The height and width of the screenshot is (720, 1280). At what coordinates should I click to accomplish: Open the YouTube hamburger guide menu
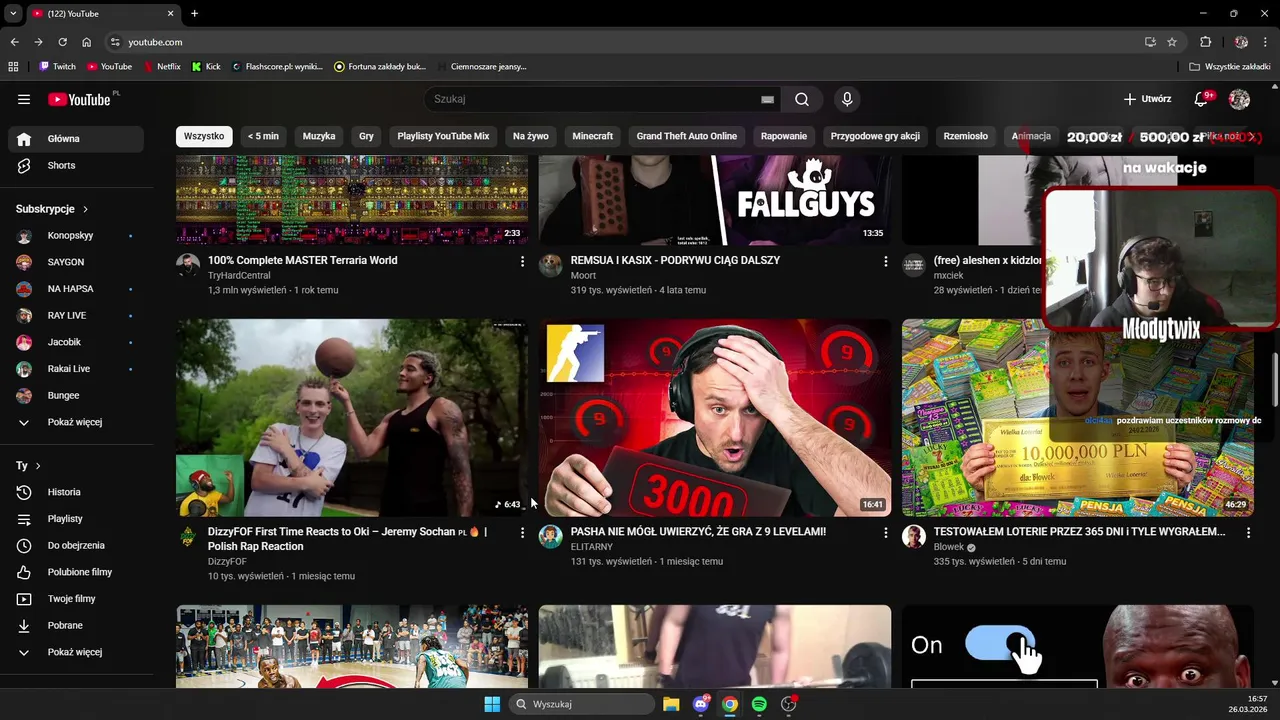pos(24,99)
